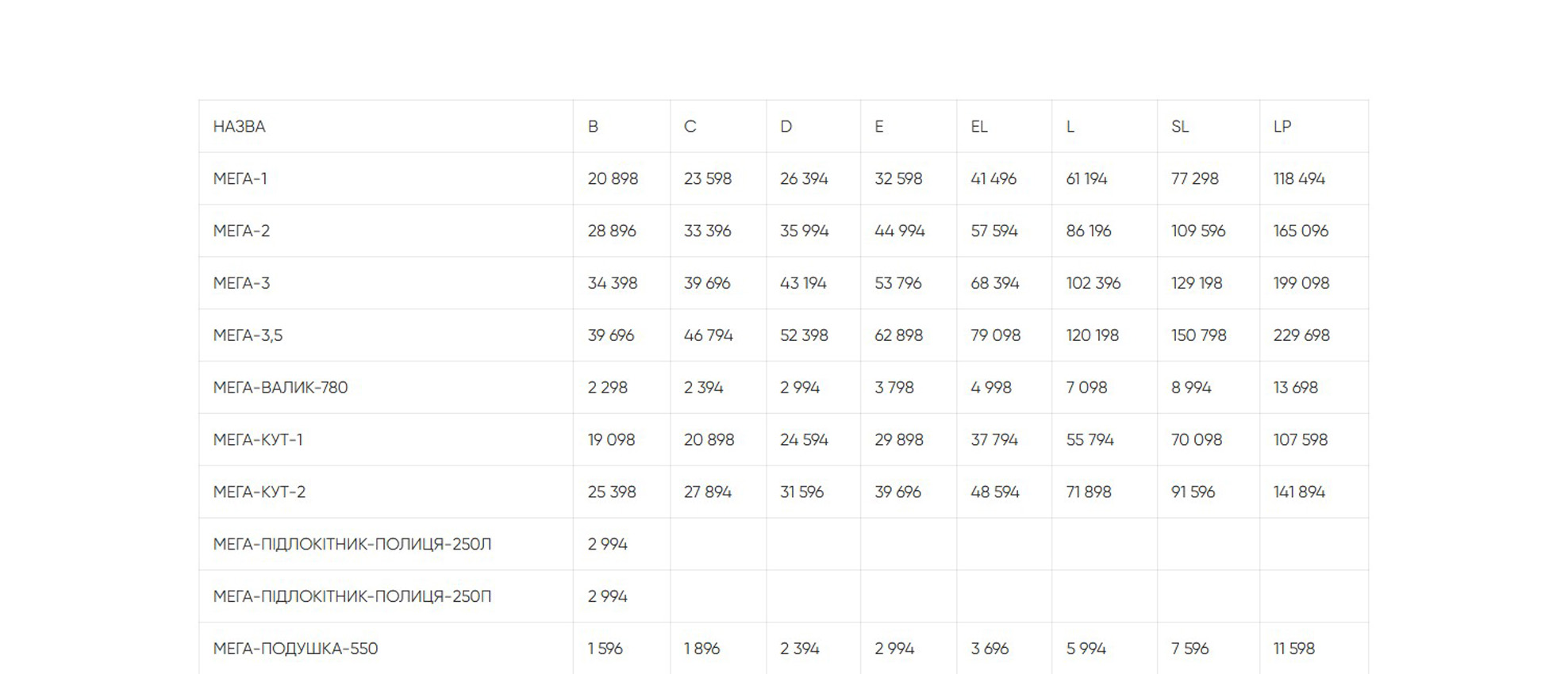The height and width of the screenshot is (674, 1568).
Task: Select the МЕГА-ПІДЛОКІТНИК-ПОЛИЦЯ-250П row name
Action: coord(352,597)
